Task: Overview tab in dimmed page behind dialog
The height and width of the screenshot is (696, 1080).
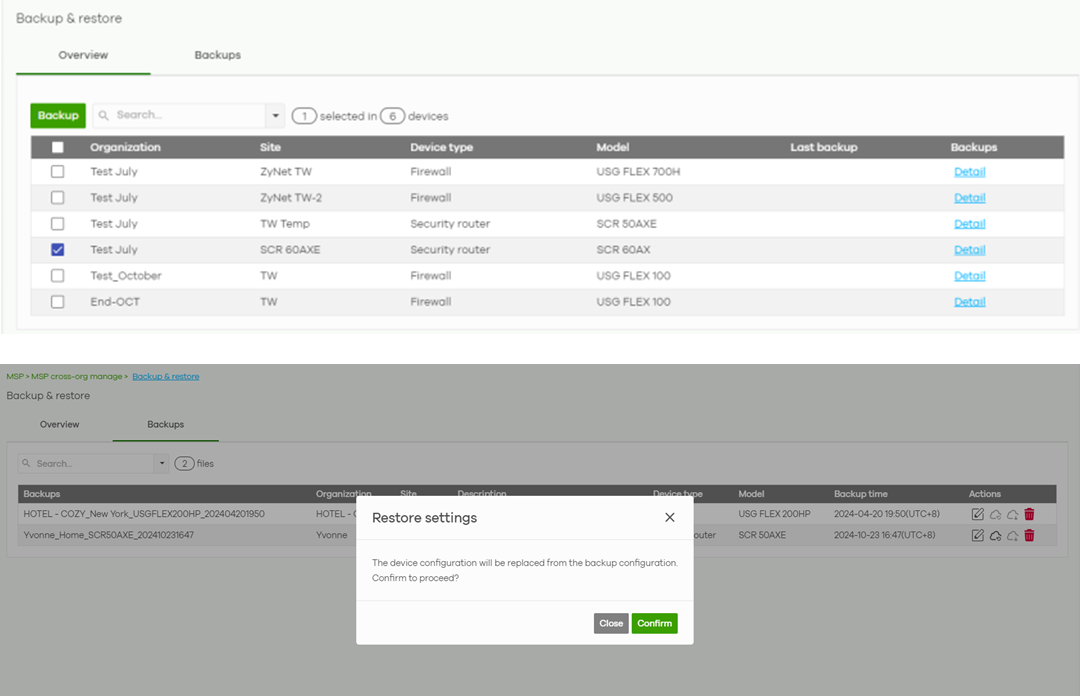Action: tap(59, 424)
